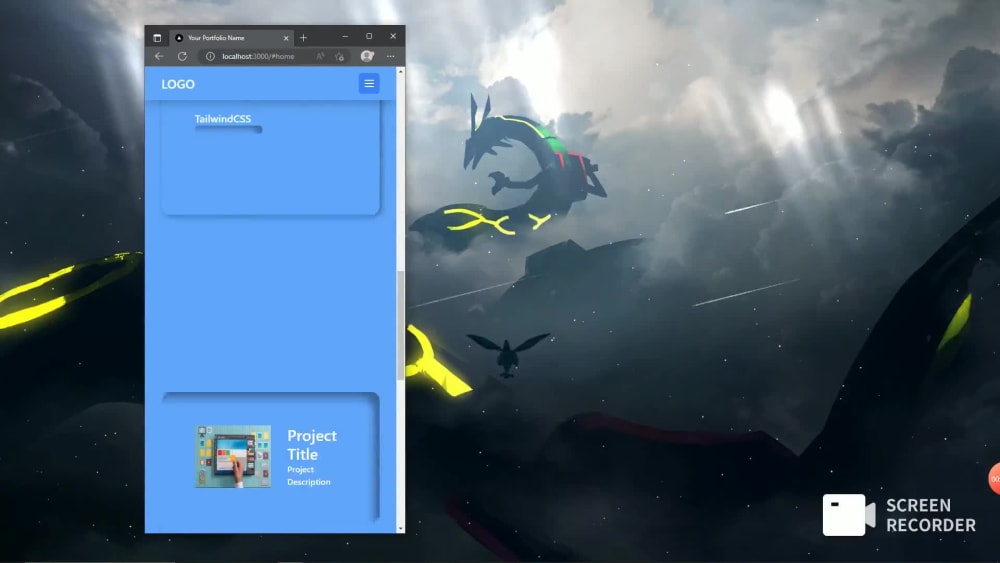
Task: Go back to the previous page
Action: pyautogui.click(x=159, y=56)
